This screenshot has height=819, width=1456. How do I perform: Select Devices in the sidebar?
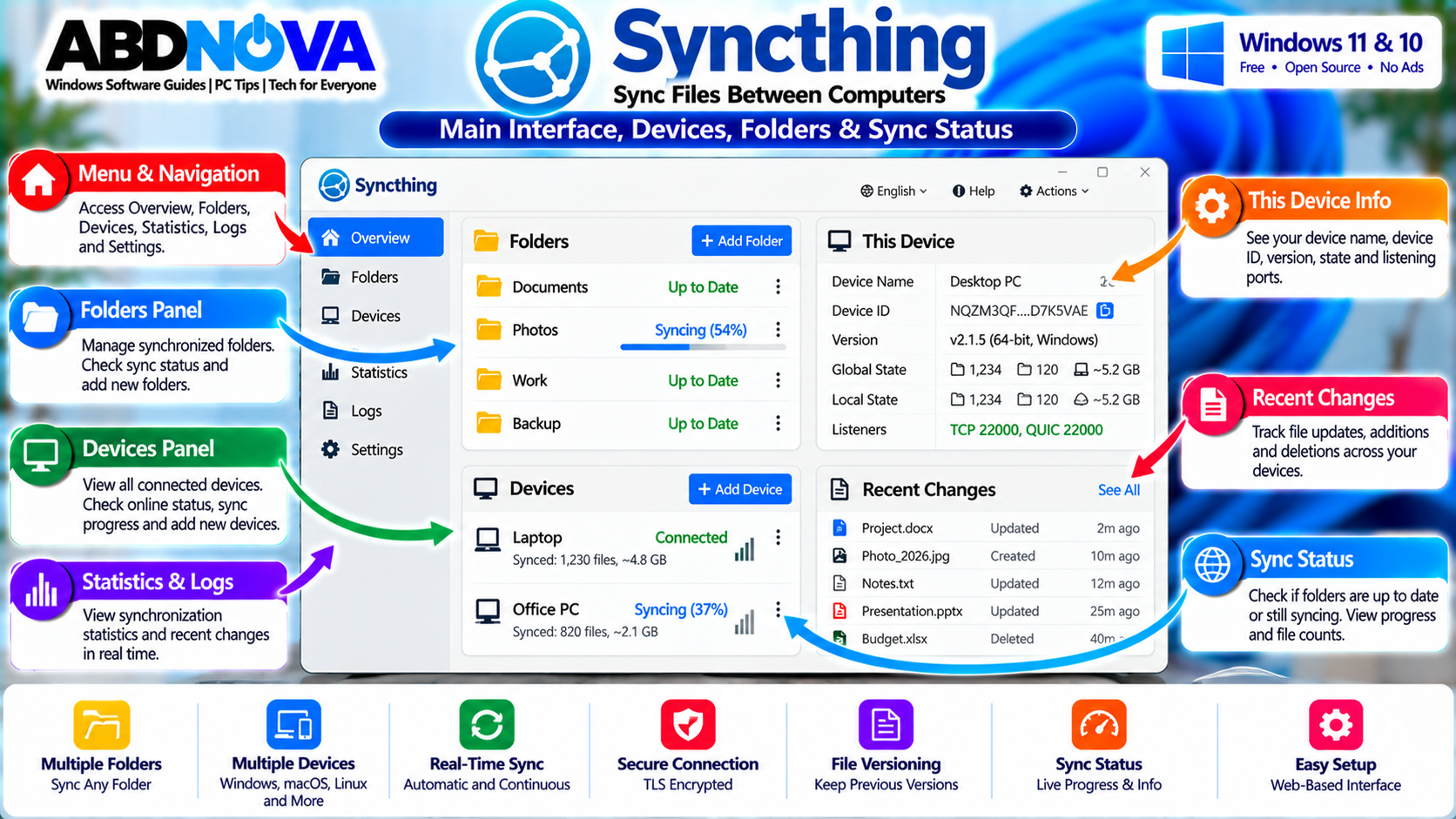[x=361, y=316]
